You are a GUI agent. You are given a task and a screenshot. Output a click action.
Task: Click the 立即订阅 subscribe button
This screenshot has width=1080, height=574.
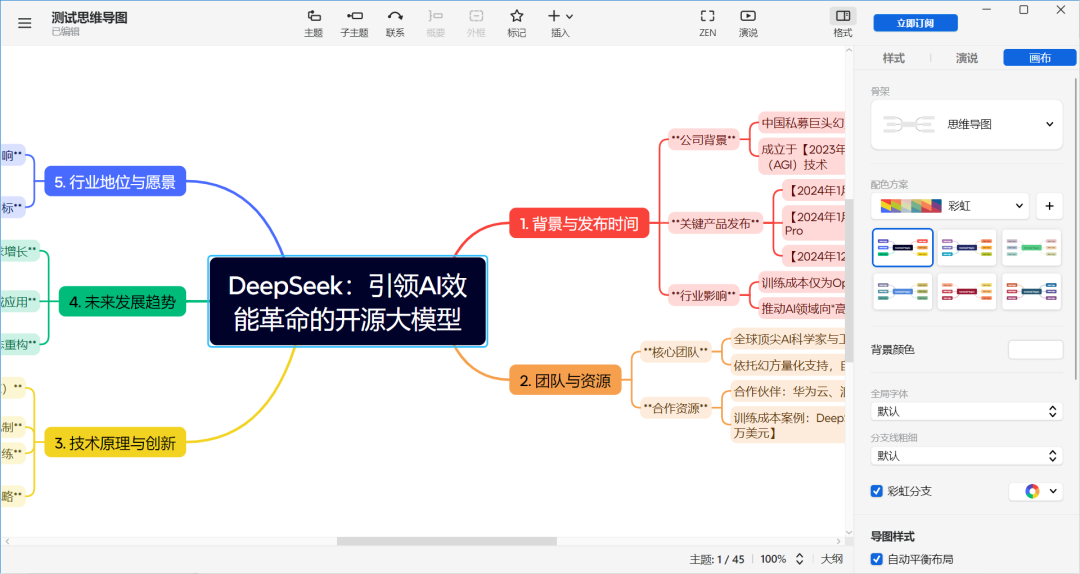[915, 23]
